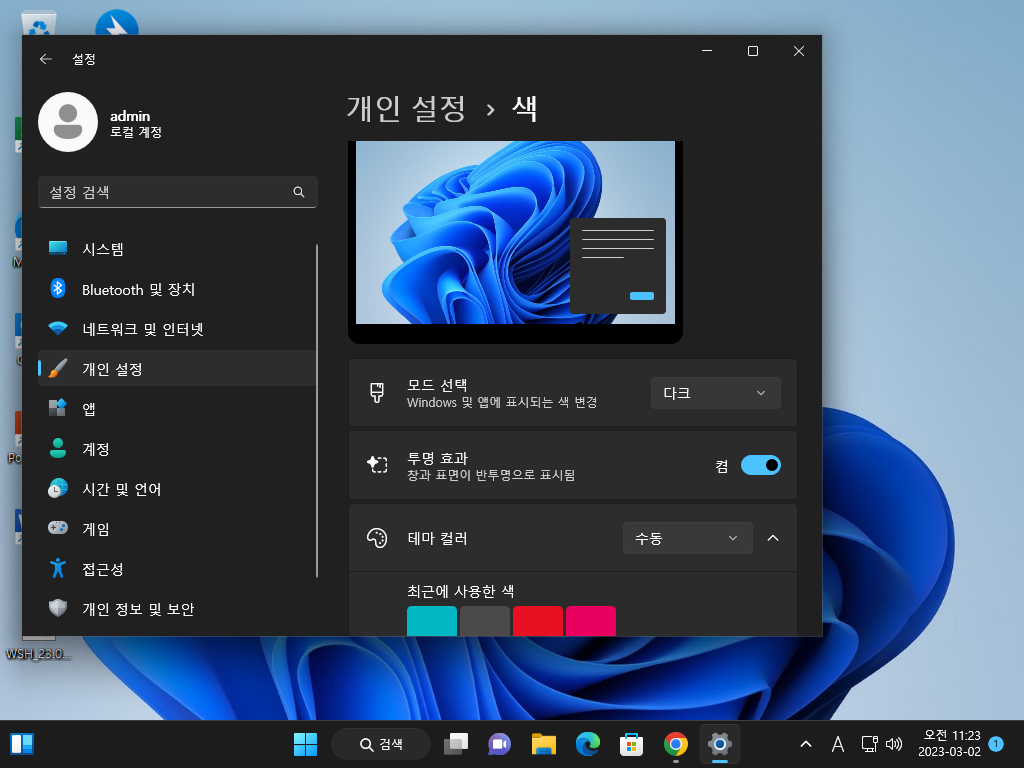Pick the red recent color swatch
The width and height of the screenshot is (1024, 768).
(537, 621)
